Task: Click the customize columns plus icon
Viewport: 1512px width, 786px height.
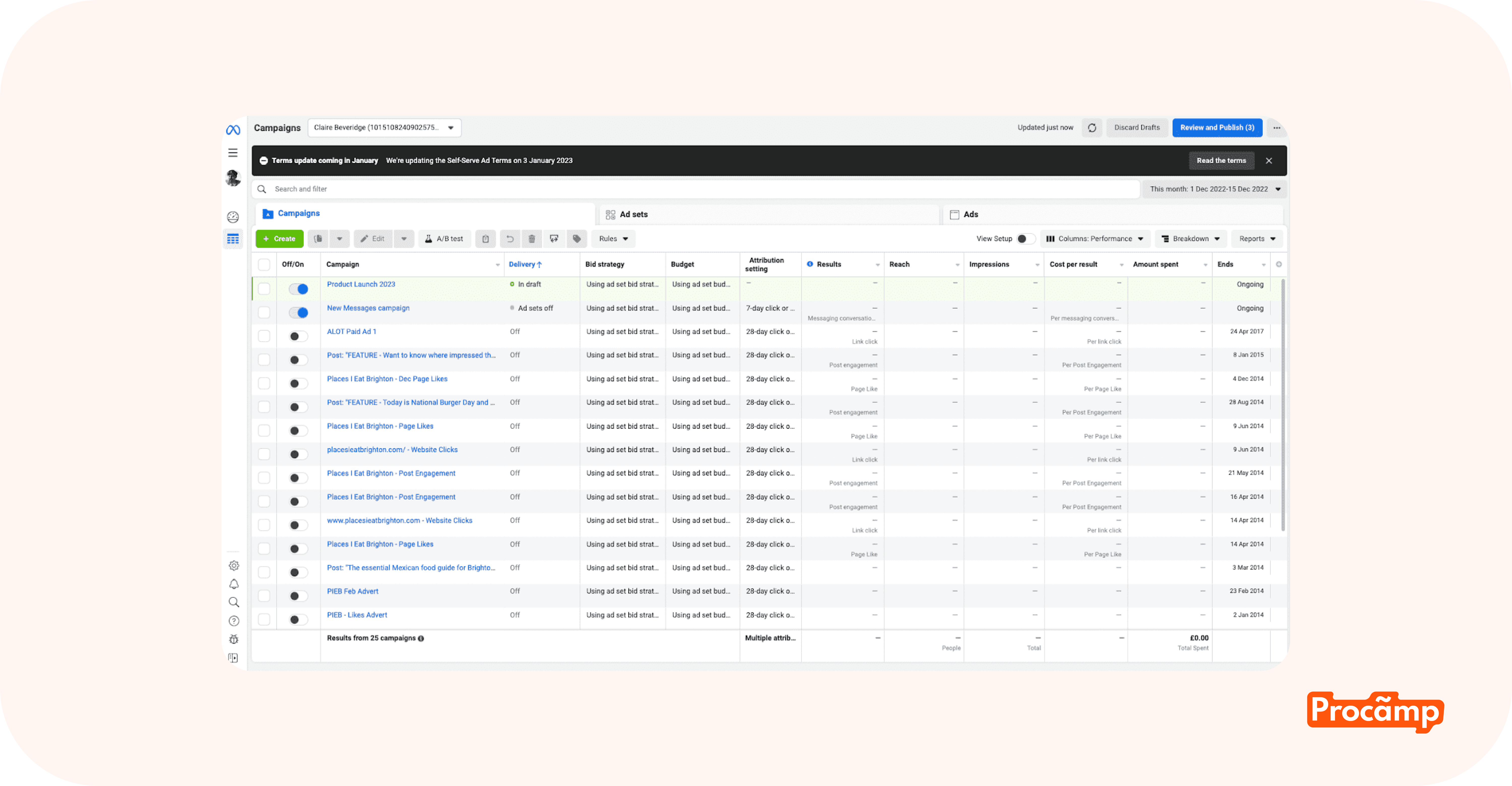Action: [x=1278, y=264]
